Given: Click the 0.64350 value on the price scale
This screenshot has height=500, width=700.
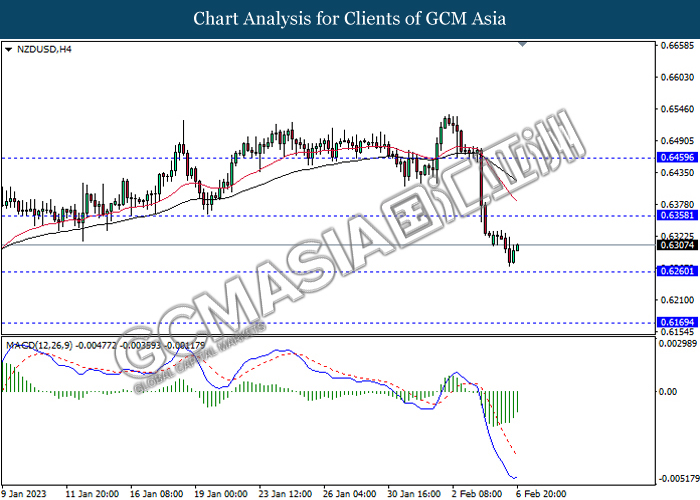Looking at the screenshot, I should pos(677,172).
